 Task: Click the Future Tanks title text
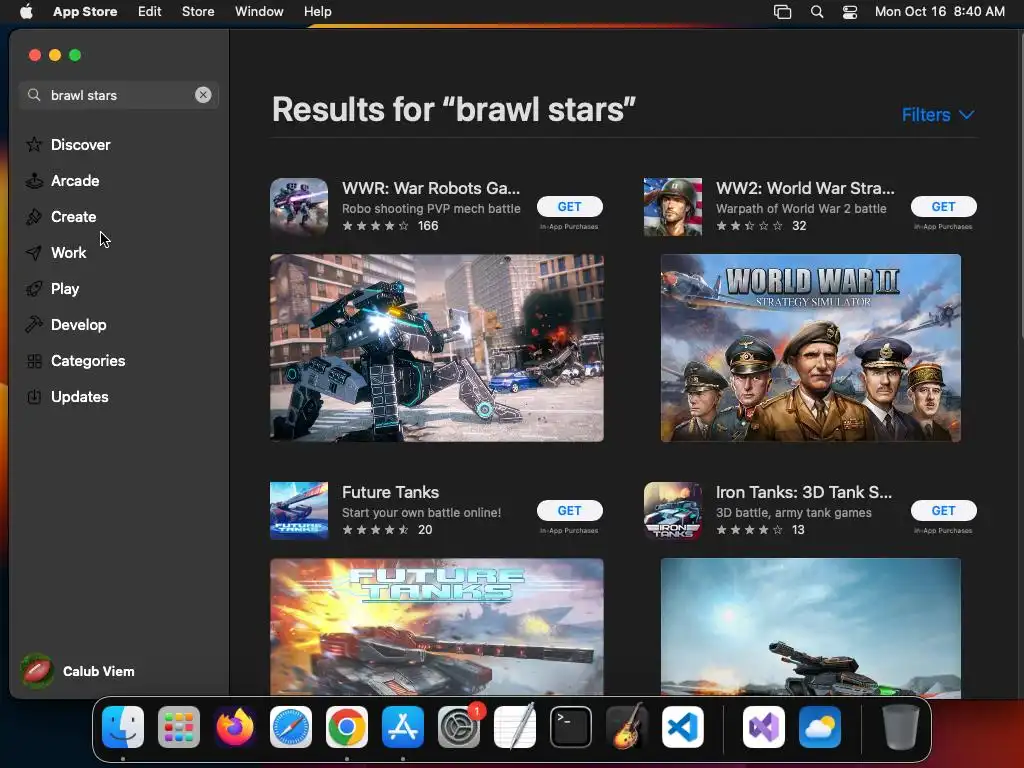pyautogui.click(x=391, y=492)
